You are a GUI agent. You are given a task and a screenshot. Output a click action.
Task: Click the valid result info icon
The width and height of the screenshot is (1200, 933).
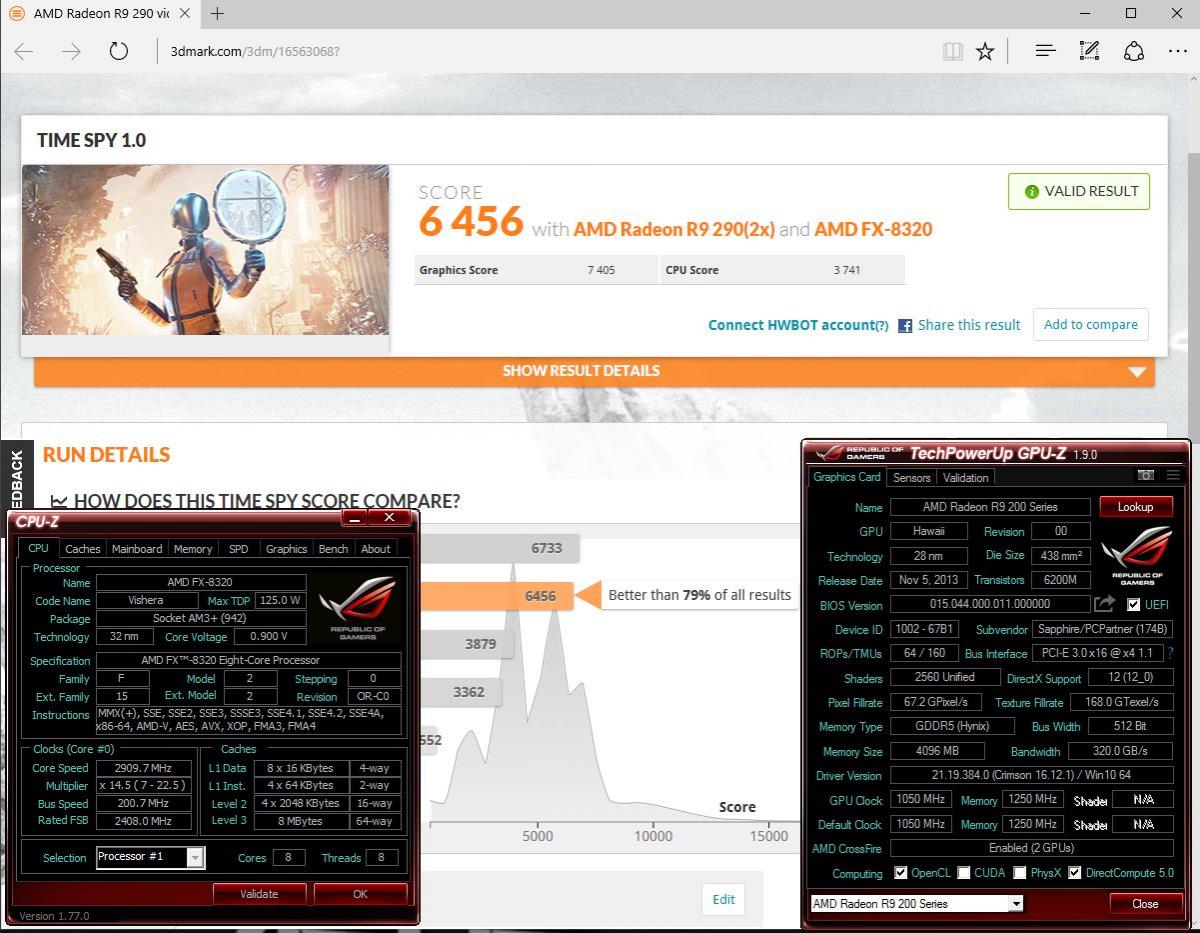tap(1031, 191)
